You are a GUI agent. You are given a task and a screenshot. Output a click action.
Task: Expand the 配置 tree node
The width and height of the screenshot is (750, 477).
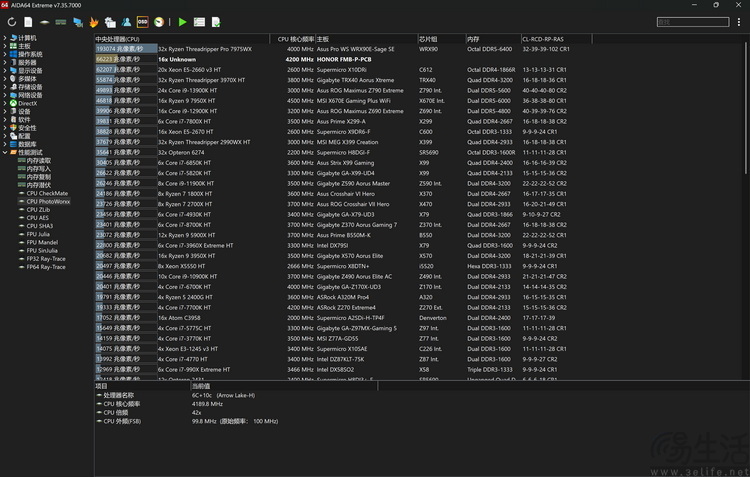click(x=5, y=136)
